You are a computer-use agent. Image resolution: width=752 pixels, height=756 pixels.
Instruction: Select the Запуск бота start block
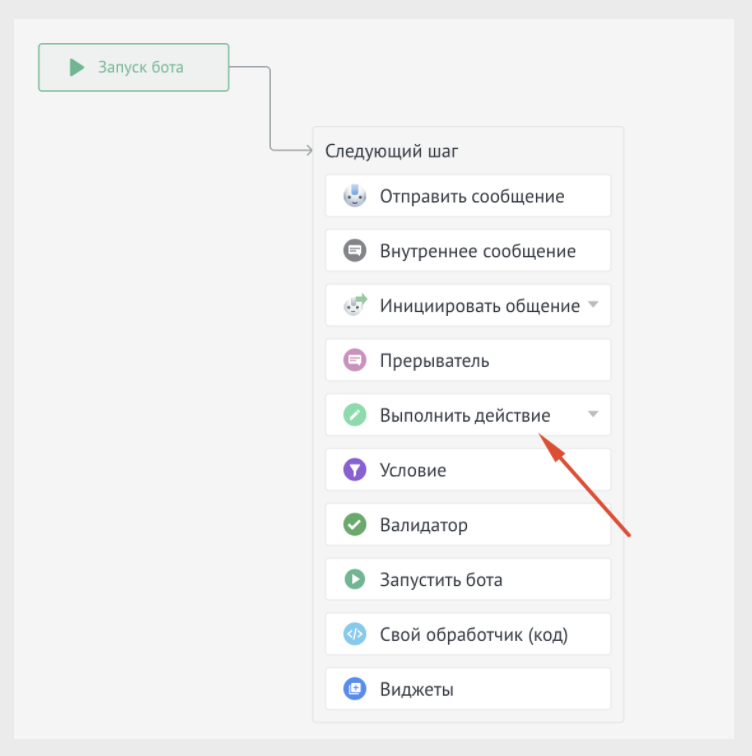pyautogui.click(x=140, y=68)
